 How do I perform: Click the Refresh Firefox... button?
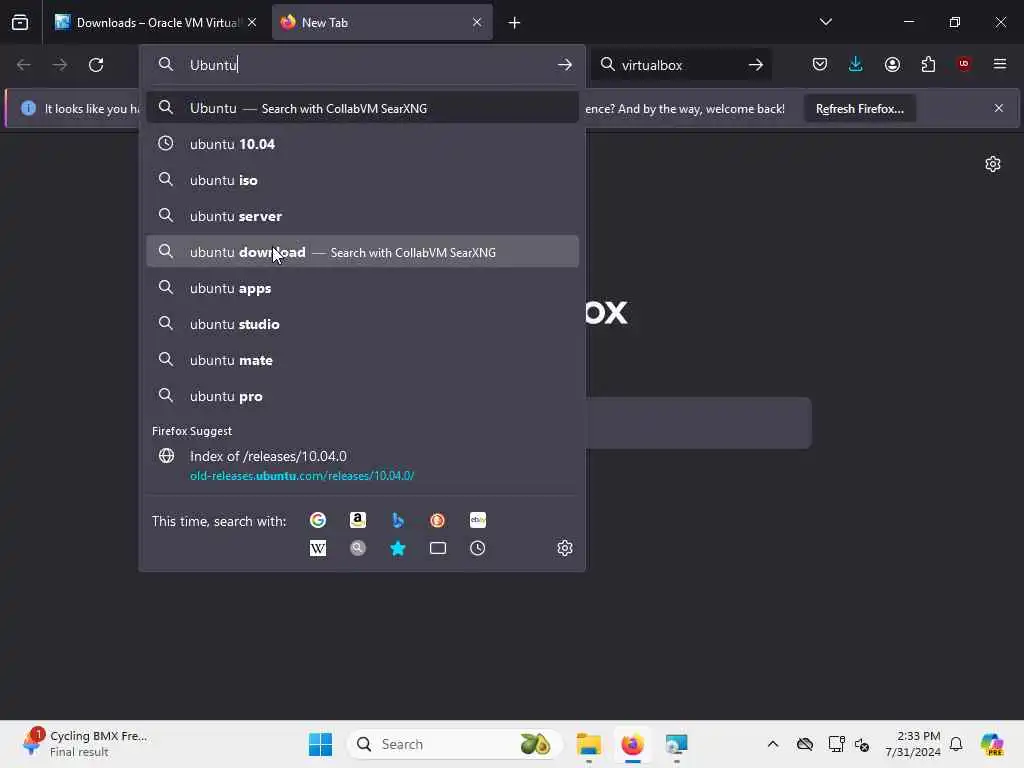(859, 109)
